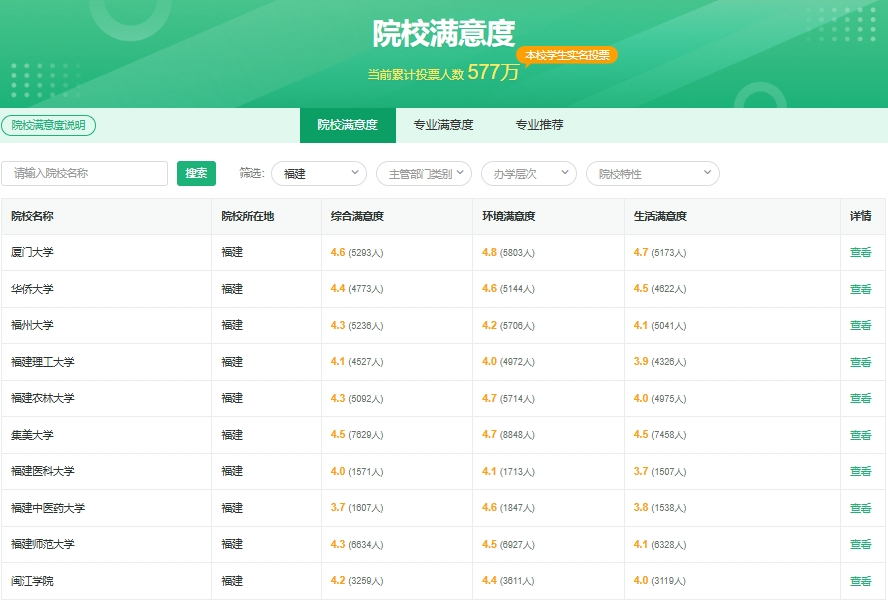
Task: Click the 院校满意度 banner title
Action: tap(444, 33)
